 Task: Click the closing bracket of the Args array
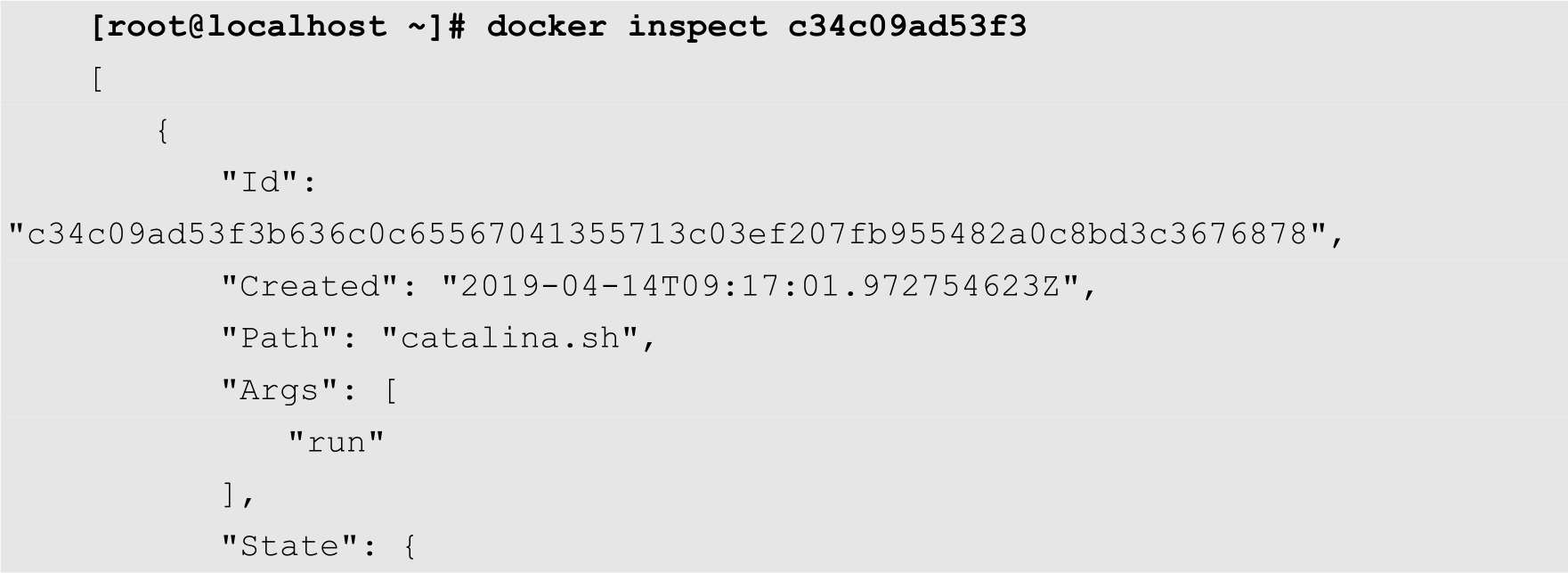pos(230,494)
